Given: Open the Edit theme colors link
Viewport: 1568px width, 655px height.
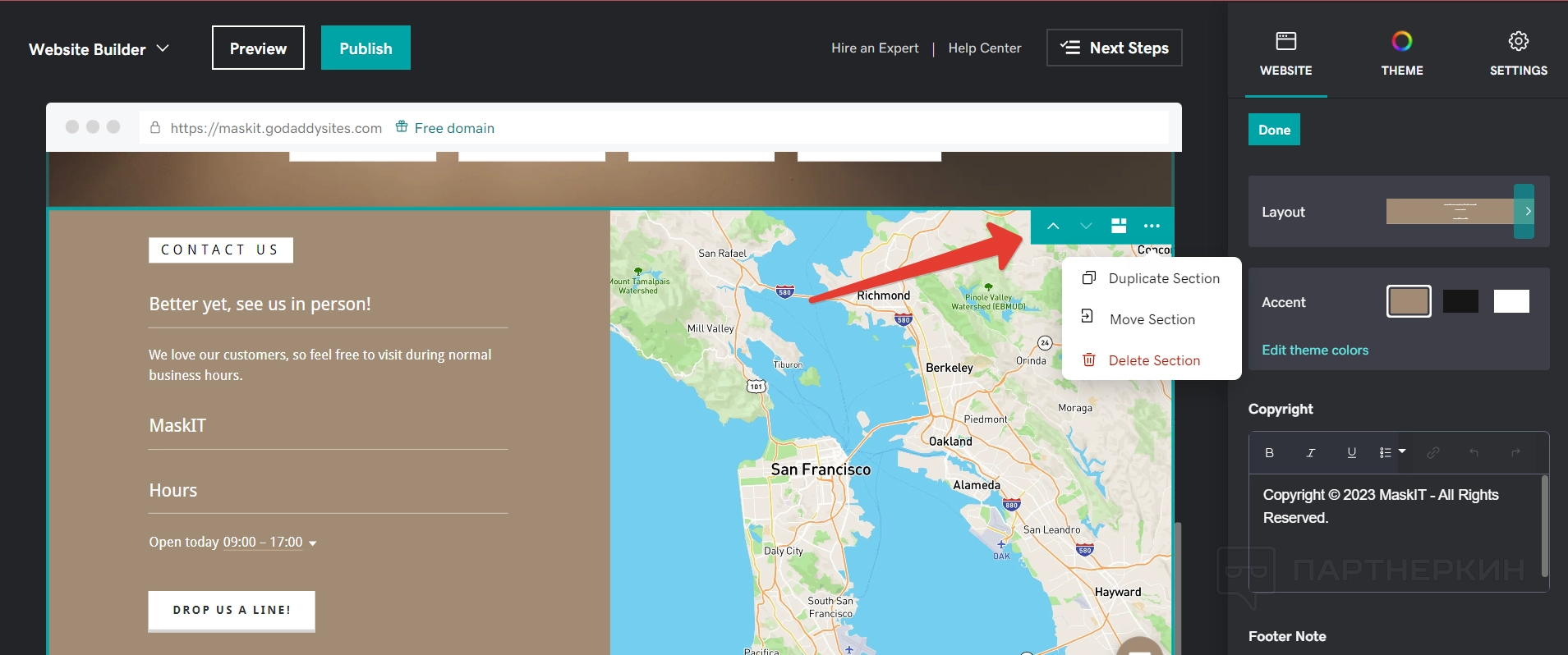Looking at the screenshot, I should pyautogui.click(x=1315, y=350).
